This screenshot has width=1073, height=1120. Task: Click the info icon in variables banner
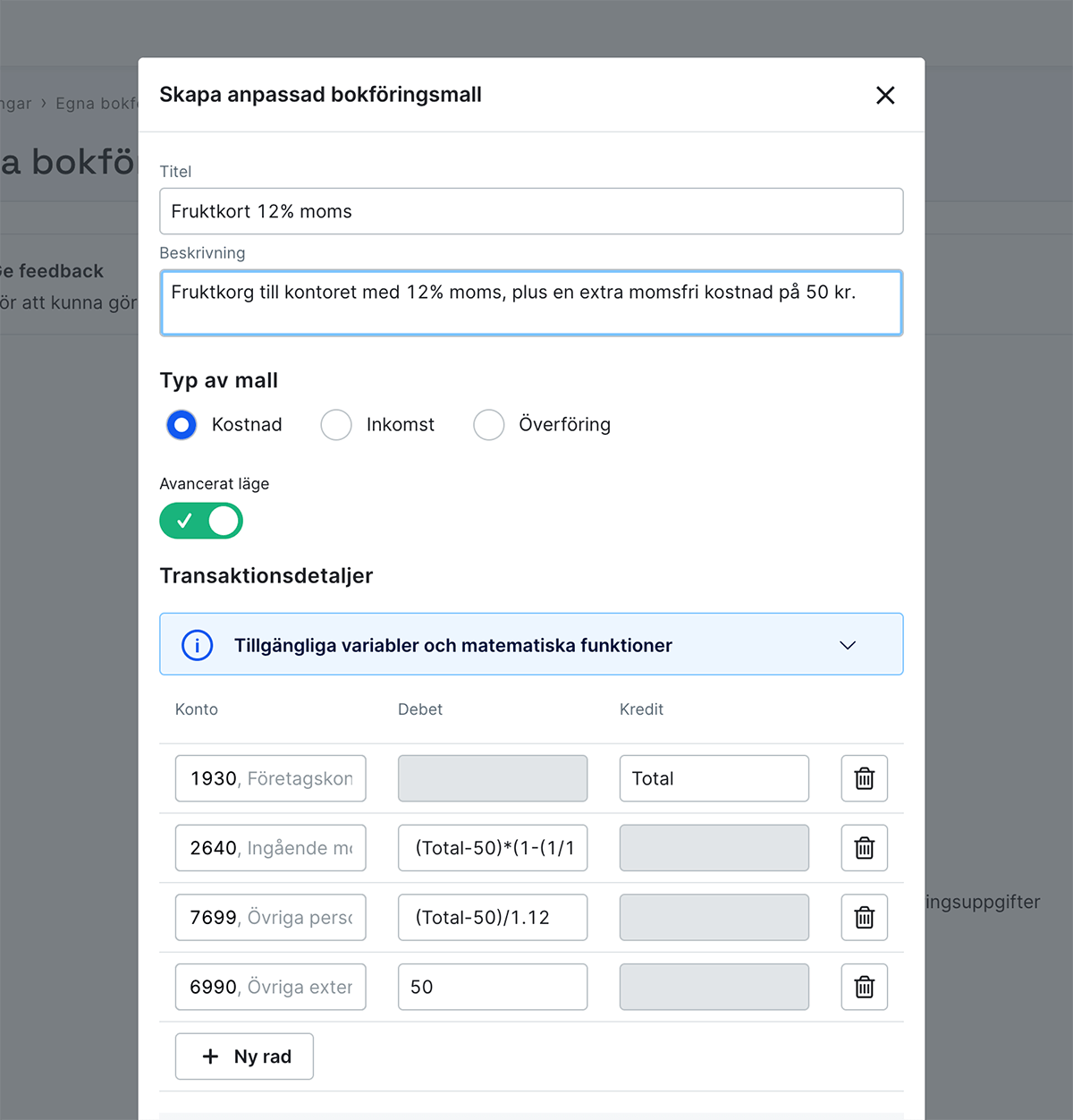(198, 645)
